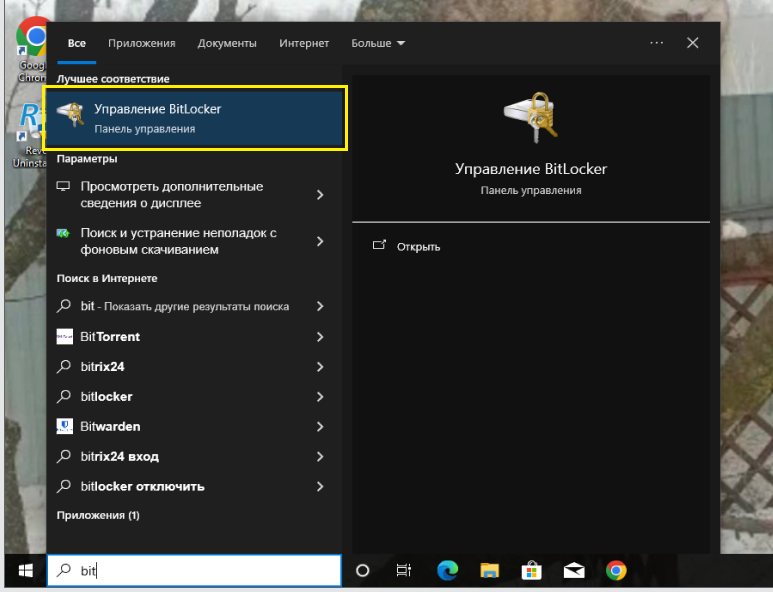The height and width of the screenshot is (592, 773).
Task: Expand arrow for background download troubleshooting
Action: pos(320,241)
